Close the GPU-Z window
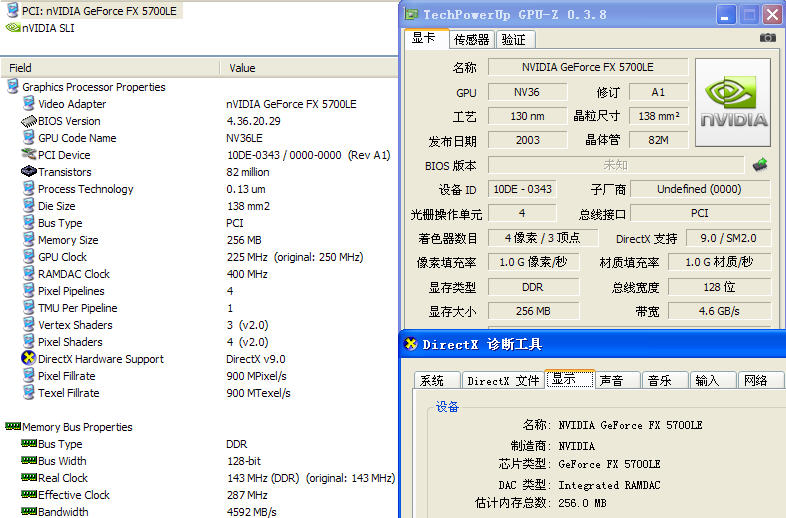Image resolution: width=786 pixels, height=518 pixels. point(772,14)
